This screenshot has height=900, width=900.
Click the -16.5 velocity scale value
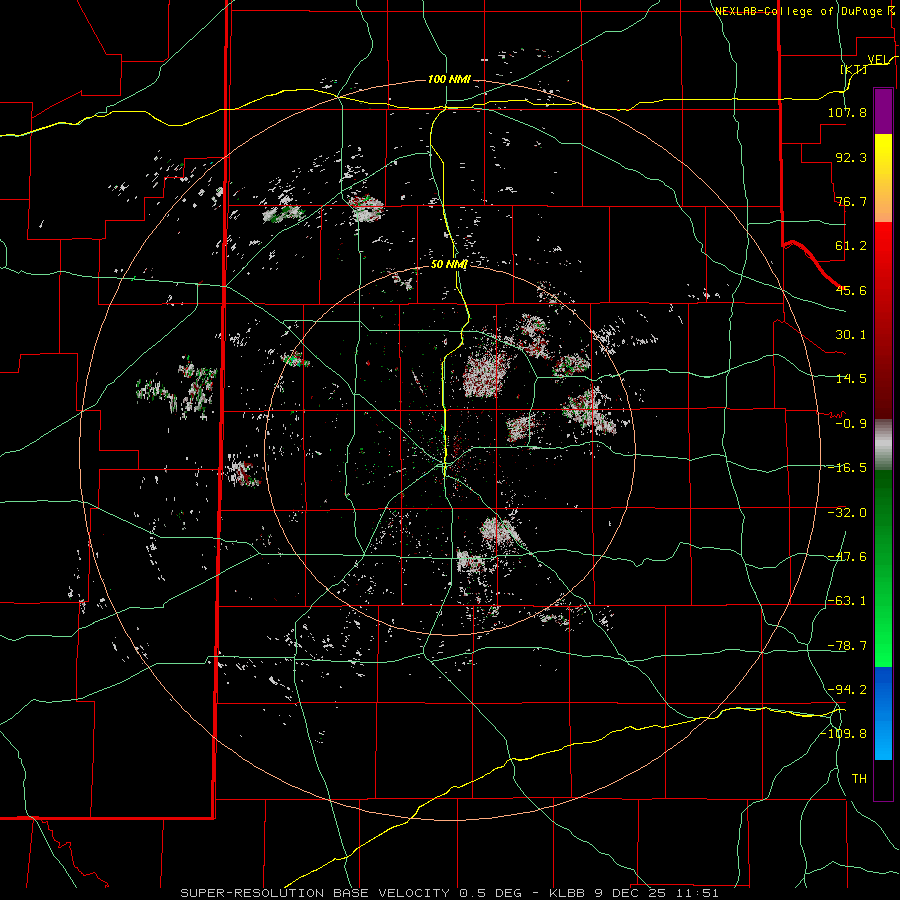pyautogui.click(x=847, y=468)
